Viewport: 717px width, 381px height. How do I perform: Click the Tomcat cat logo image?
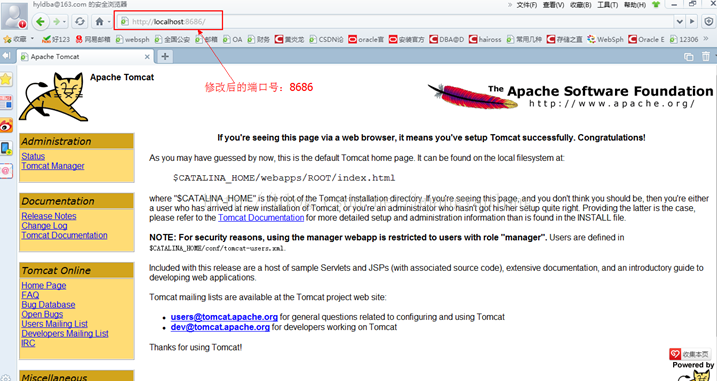tap(53, 97)
